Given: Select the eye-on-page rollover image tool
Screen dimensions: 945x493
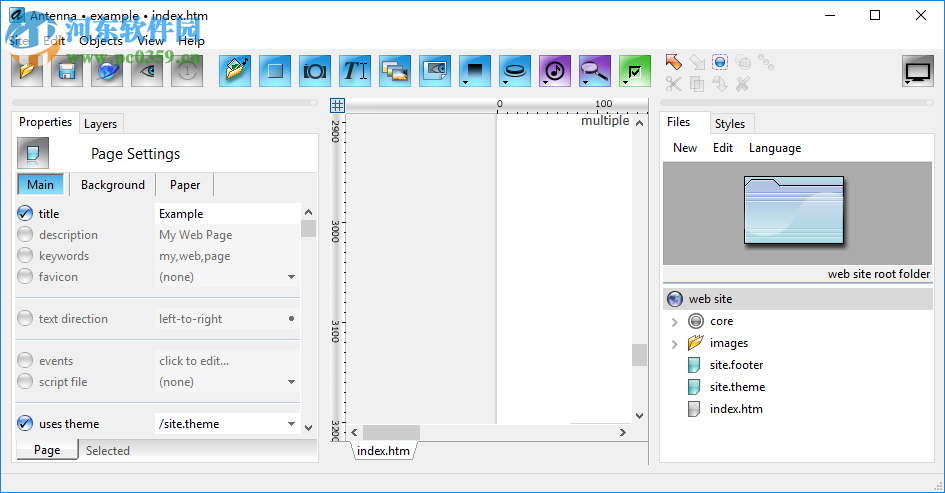Looking at the screenshot, I should (x=435, y=71).
